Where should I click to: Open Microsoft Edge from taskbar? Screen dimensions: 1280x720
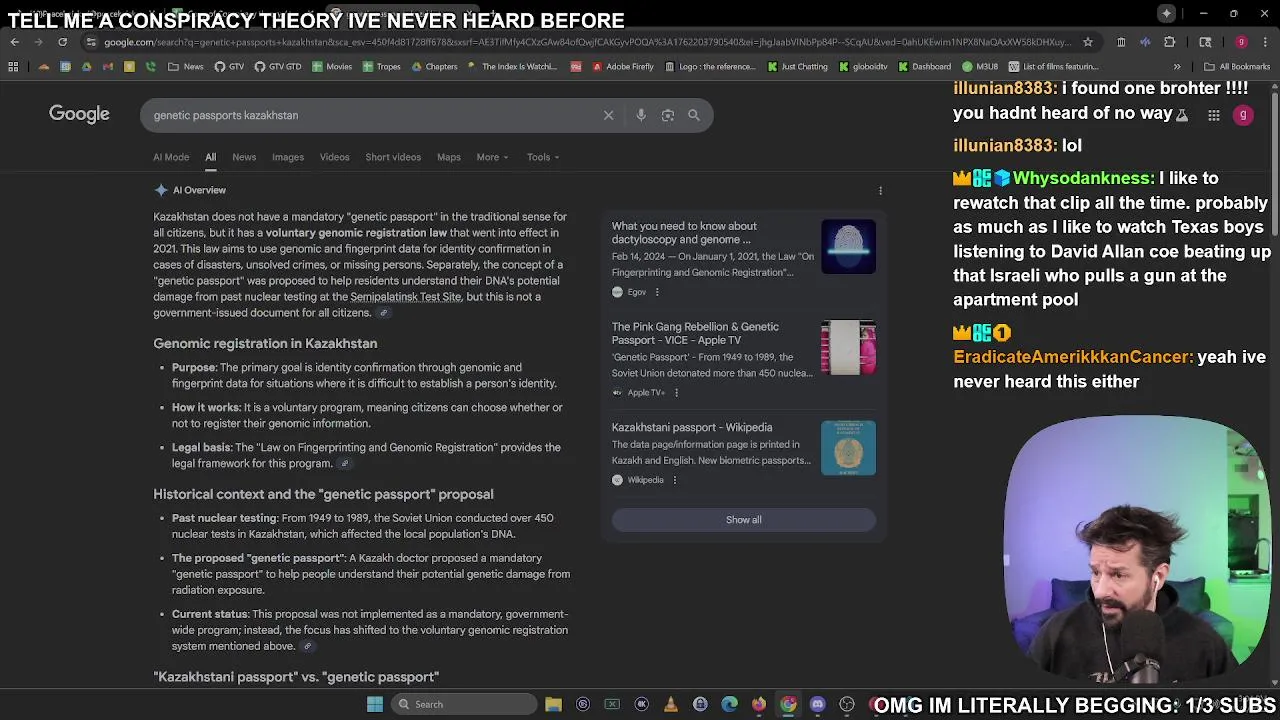pyautogui.click(x=729, y=704)
